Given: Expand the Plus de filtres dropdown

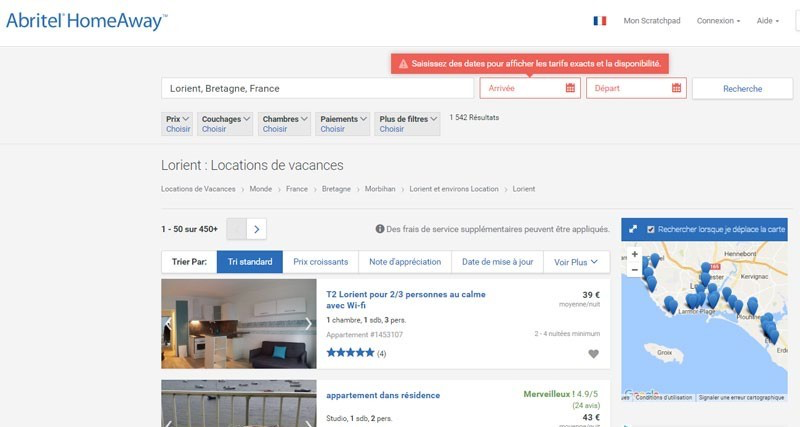Looking at the screenshot, I should point(407,124).
